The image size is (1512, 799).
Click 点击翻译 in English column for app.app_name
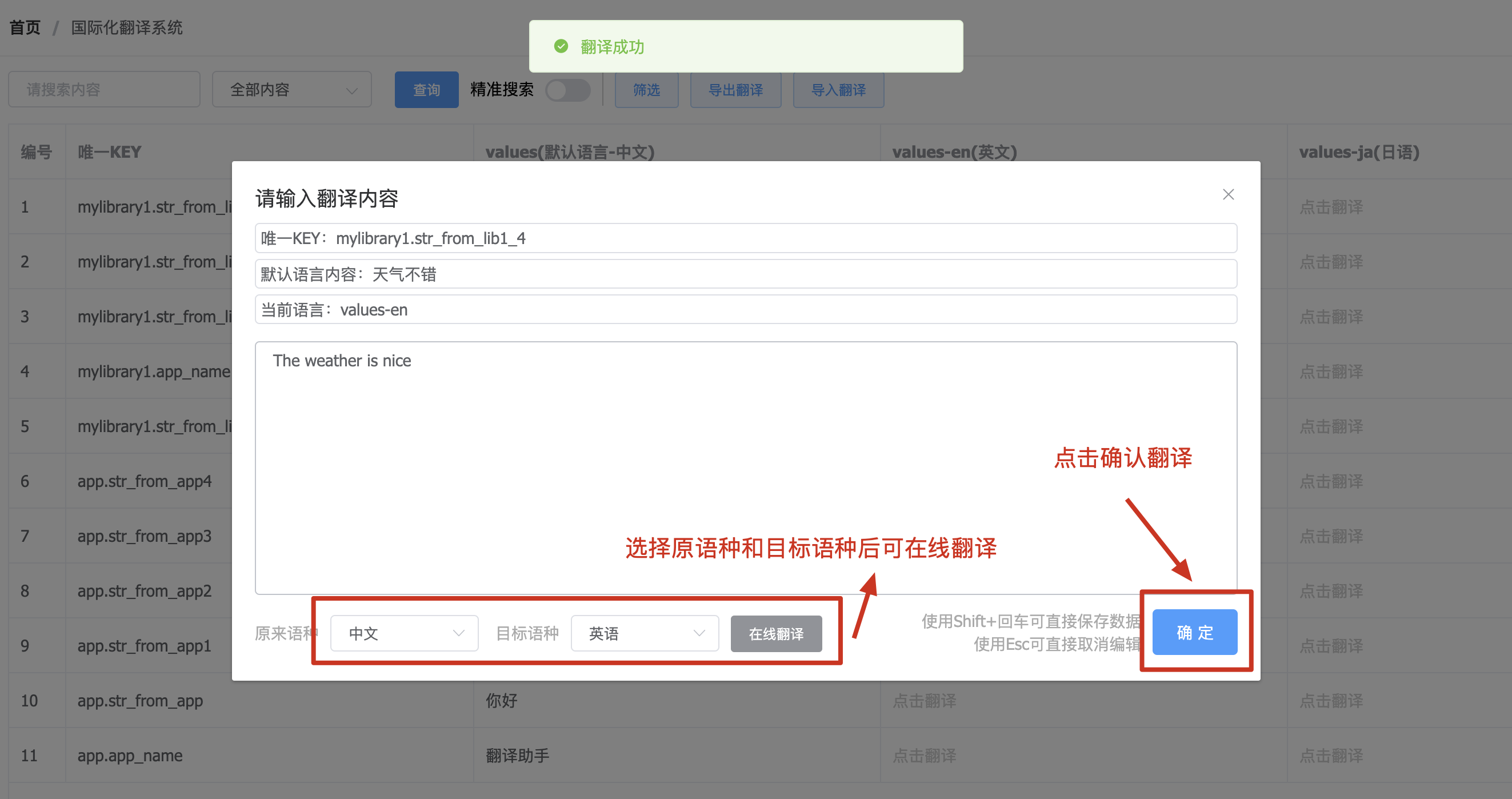924,755
